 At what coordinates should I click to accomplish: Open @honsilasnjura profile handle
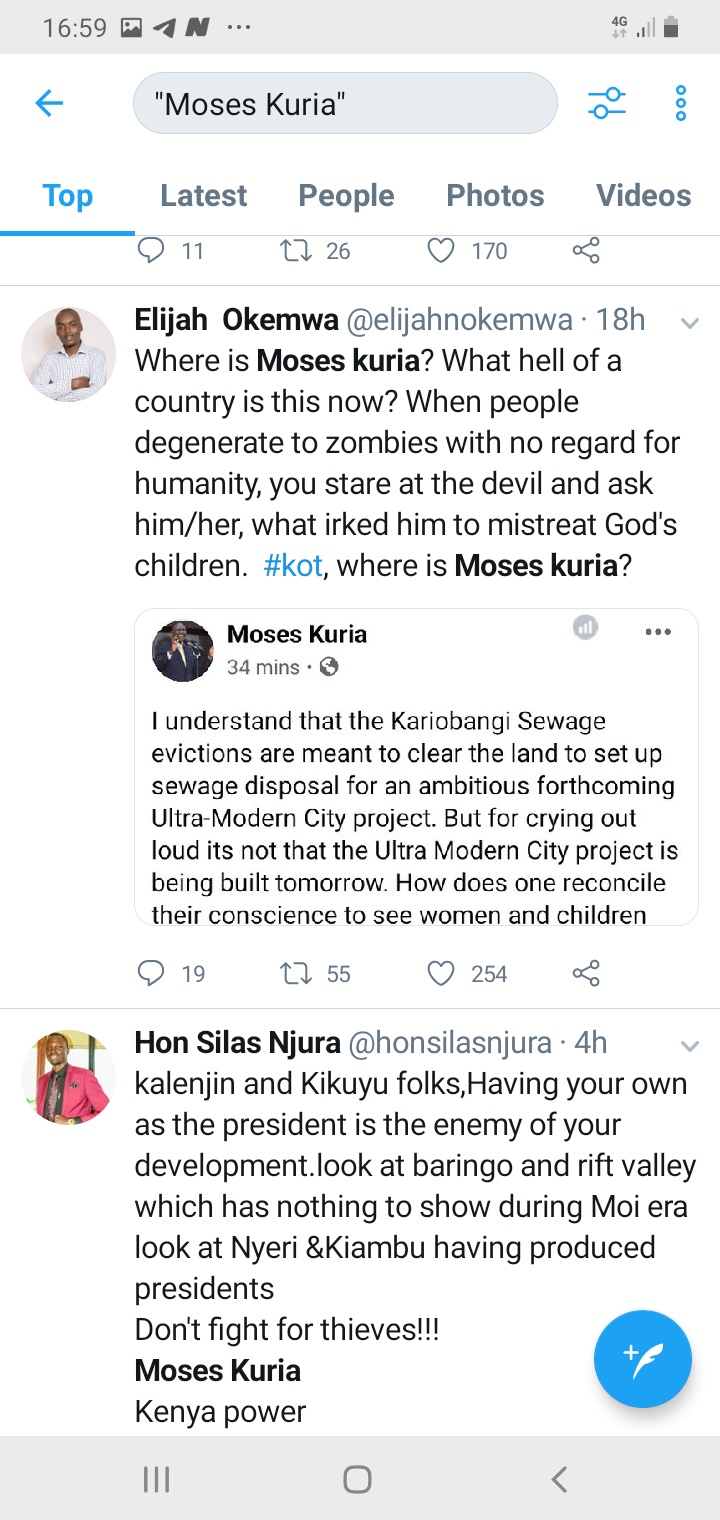click(448, 1043)
